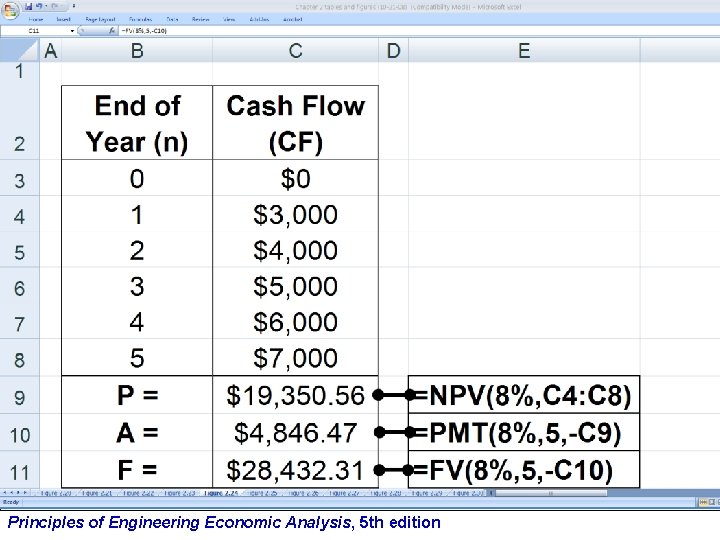The height and width of the screenshot is (540, 720).
Task: Switch to Normal view in status bar
Action: click(x=703, y=502)
